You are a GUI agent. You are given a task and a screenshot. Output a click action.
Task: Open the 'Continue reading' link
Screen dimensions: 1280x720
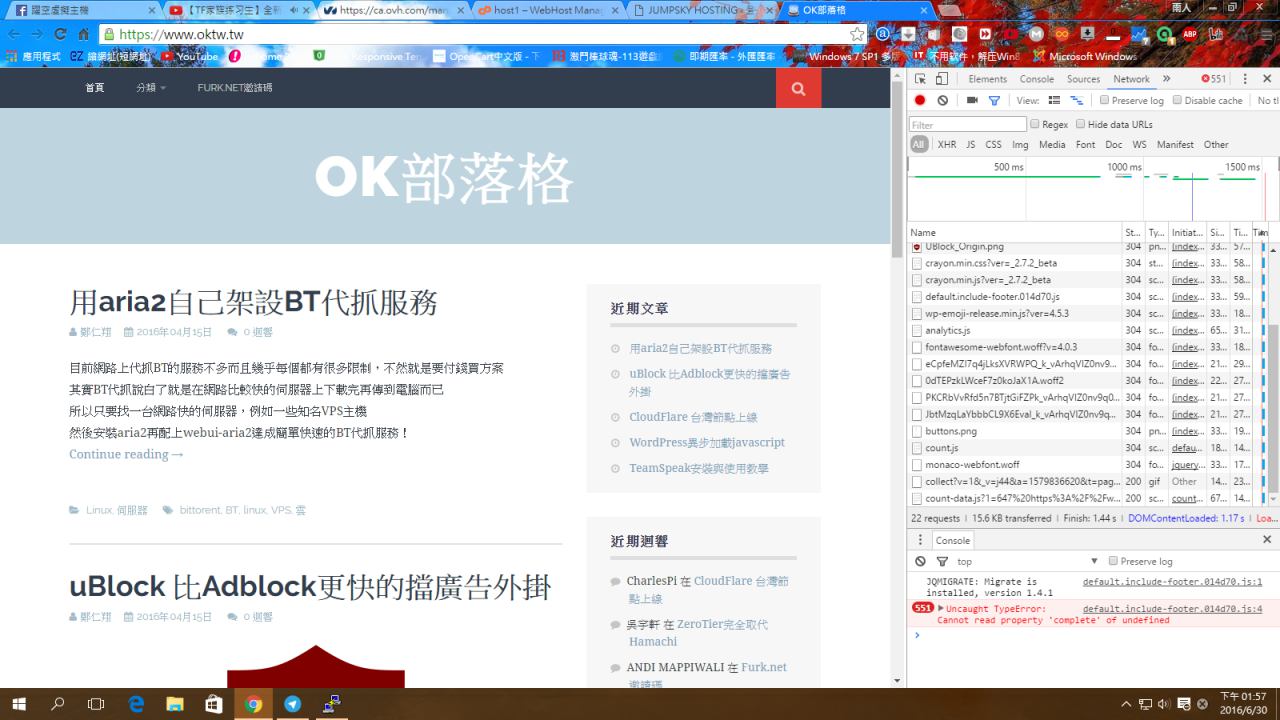[126, 454]
